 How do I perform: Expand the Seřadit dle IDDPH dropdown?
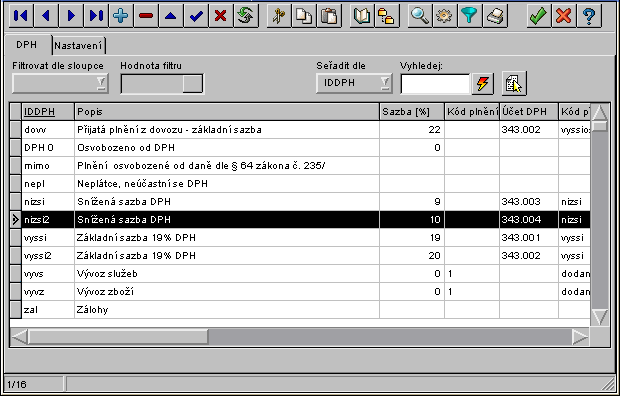[x=354, y=83]
